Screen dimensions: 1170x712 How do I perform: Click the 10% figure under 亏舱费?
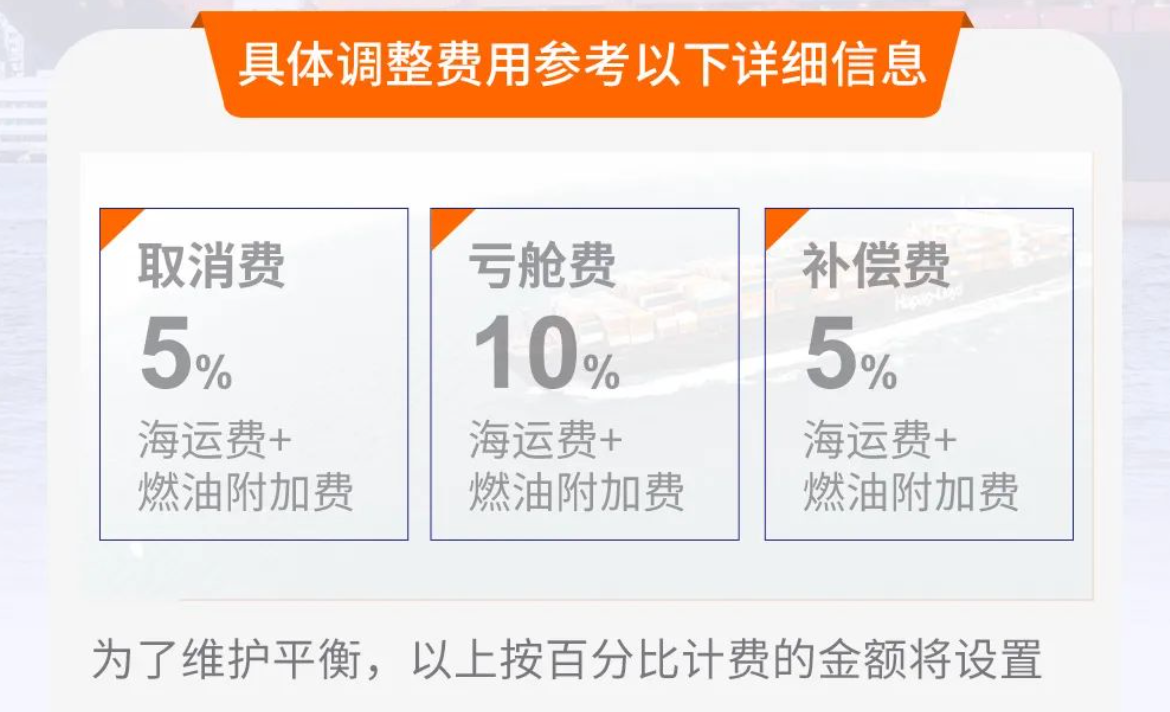click(545, 356)
